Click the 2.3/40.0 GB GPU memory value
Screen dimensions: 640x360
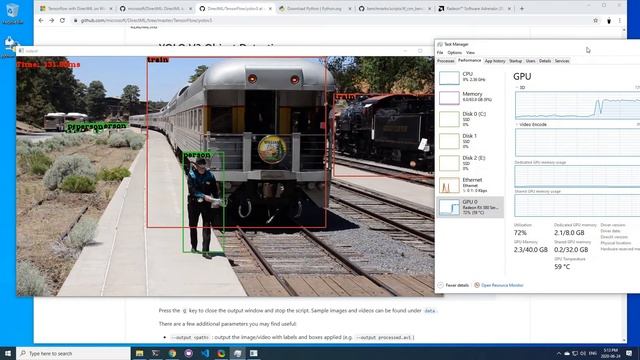[x=530, y=249]
